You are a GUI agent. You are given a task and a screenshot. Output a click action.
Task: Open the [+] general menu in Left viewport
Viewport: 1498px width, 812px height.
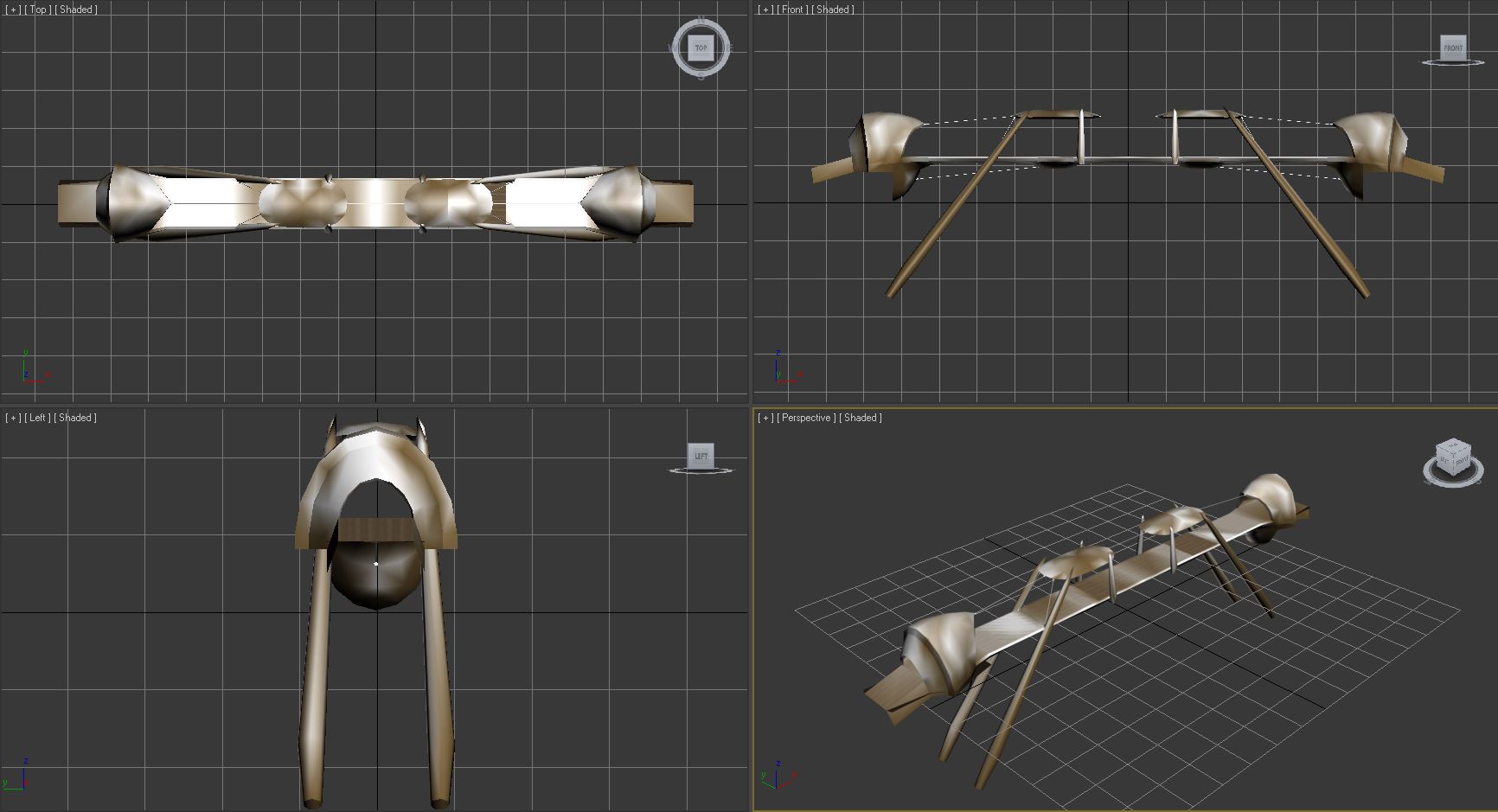coord(13,418)
